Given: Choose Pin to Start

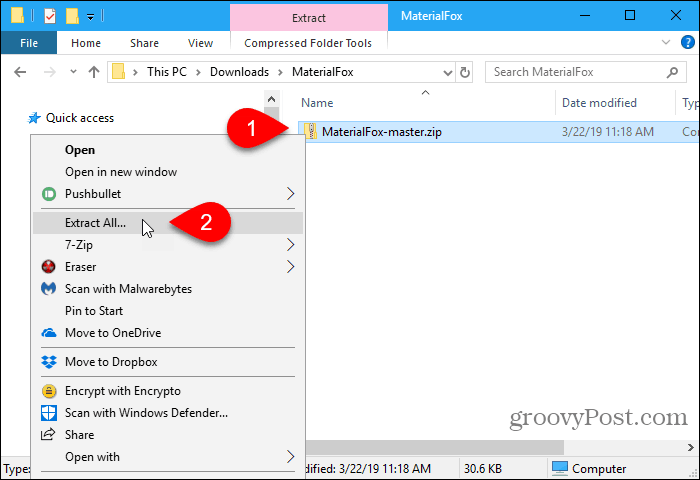Looking at the screenshot, I should 94,311.
